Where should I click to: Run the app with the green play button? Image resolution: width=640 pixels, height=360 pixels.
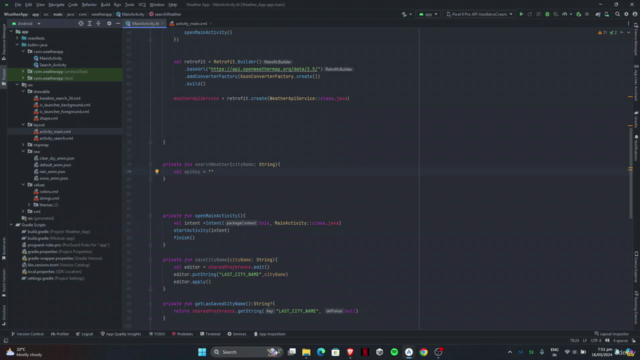click(521, 14)
